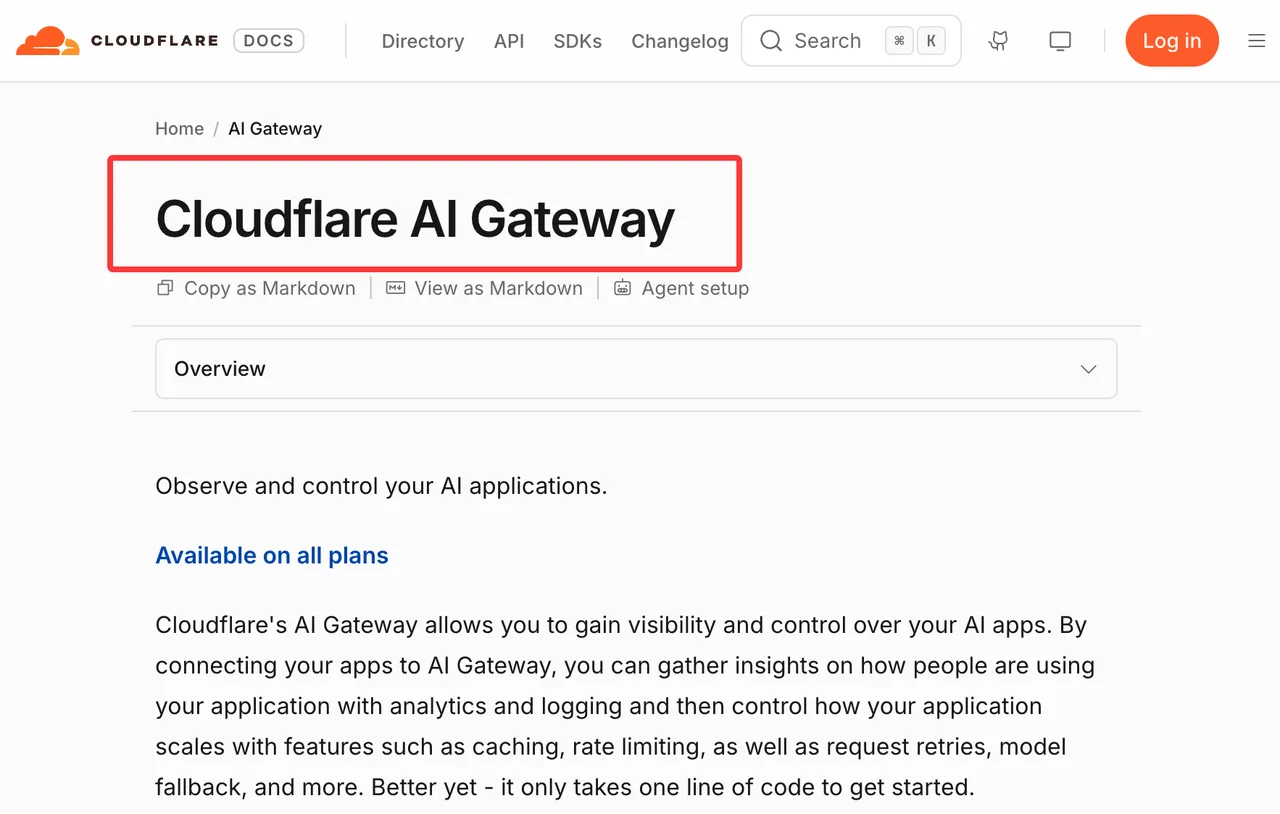
Task: Click the Copy as Markdown icon
Action: click(165, 288)
